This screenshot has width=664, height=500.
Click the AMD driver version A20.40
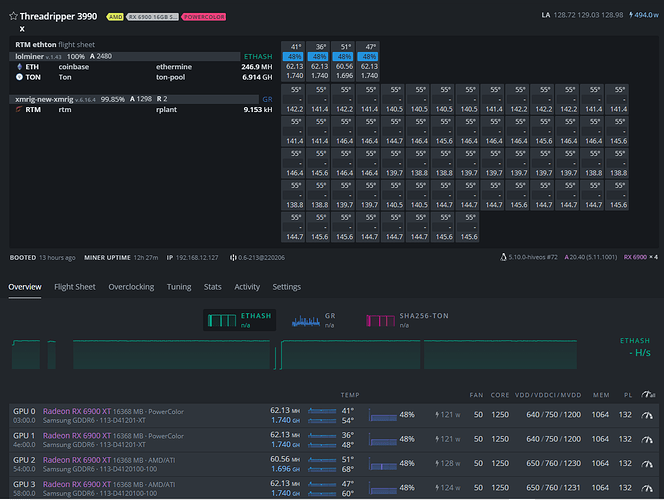click(591, 257)
